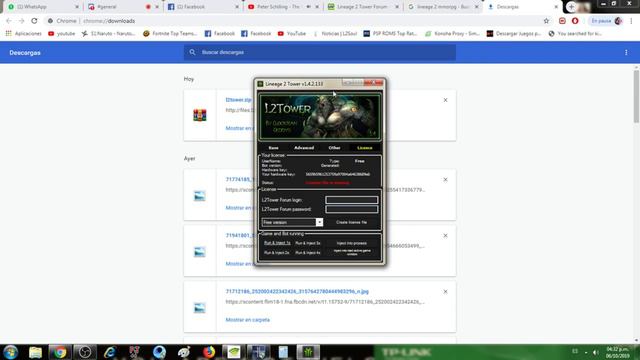Image resolution: width=640 pixels, height=360 pixels.
Task: Remove the 71774185 image download entry
Action: click(445, 180)
